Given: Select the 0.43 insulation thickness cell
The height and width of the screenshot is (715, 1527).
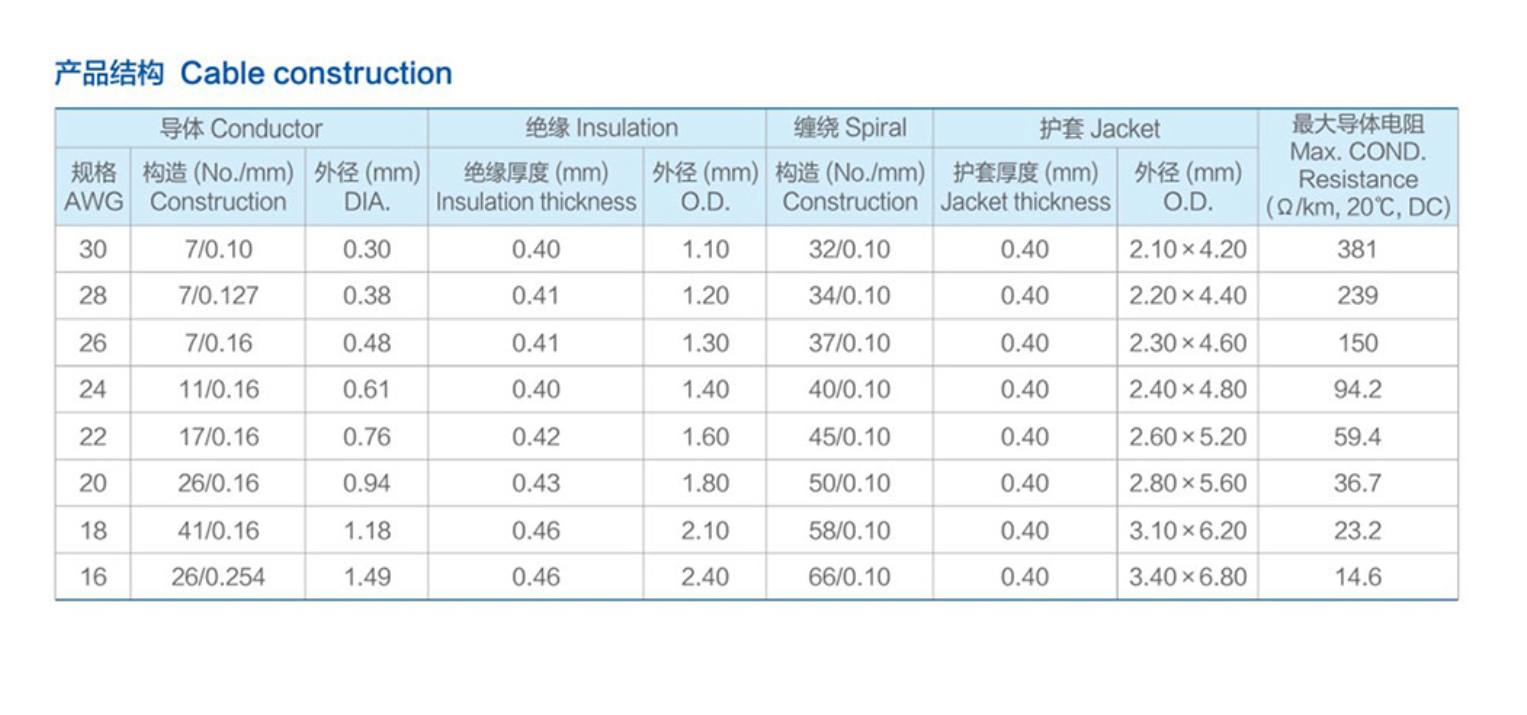Looking at the screenshot, I should tap(536, 483).
